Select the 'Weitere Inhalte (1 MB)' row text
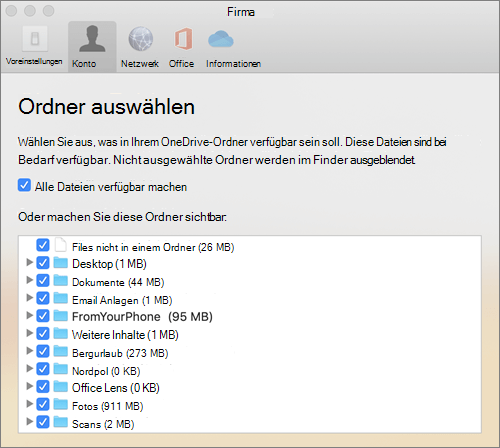 125,335
